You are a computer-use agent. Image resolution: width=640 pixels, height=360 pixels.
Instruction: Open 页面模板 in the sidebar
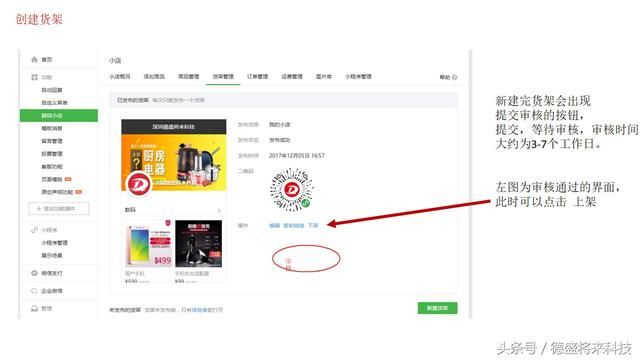tap(52, 179)
